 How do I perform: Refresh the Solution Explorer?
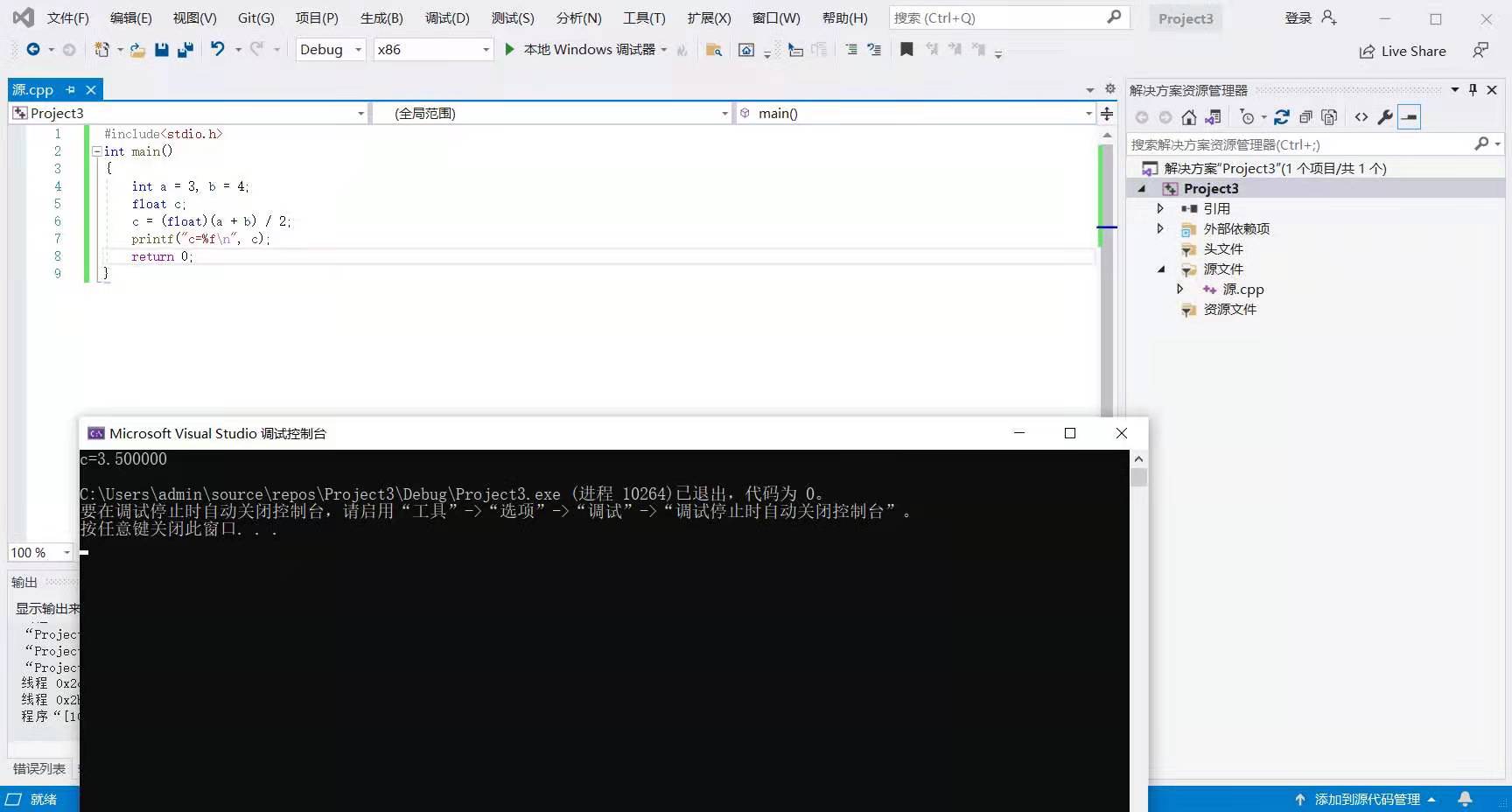point(1282,117)
